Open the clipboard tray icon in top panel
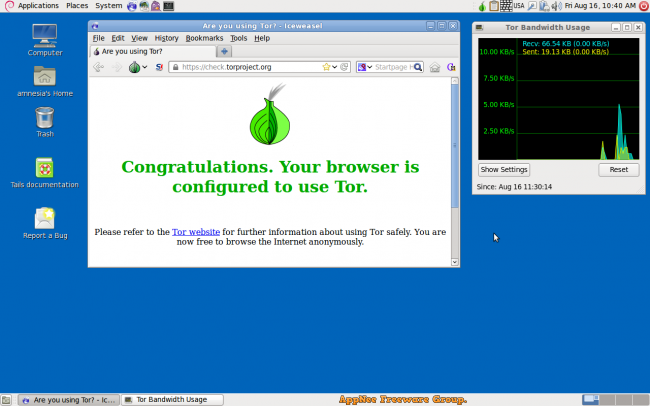Screen dimensions: 650x406 click(x=493, y=6)
